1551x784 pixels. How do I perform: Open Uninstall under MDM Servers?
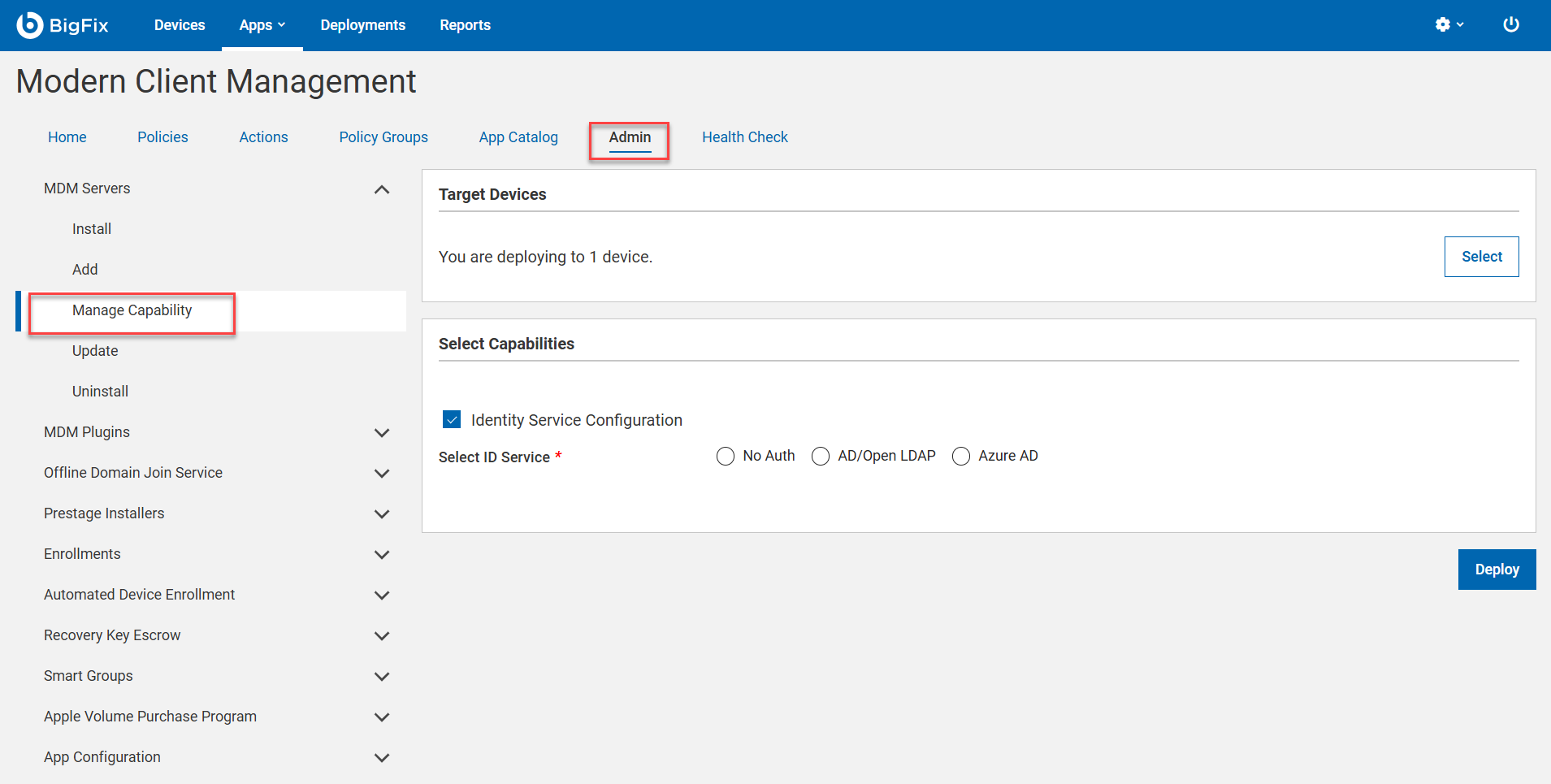[100, 392]
